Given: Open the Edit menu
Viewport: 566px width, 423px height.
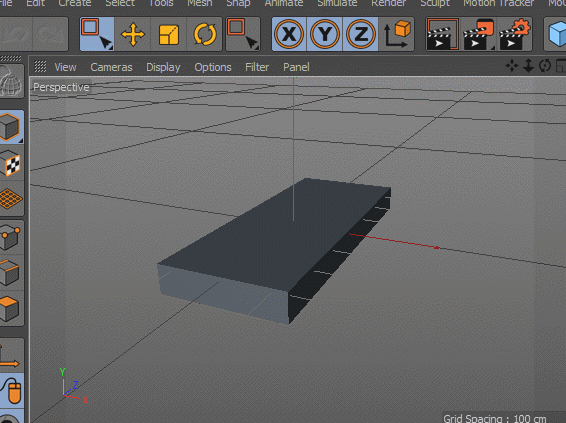Looking at the screenshot, I should click(35, 3).
